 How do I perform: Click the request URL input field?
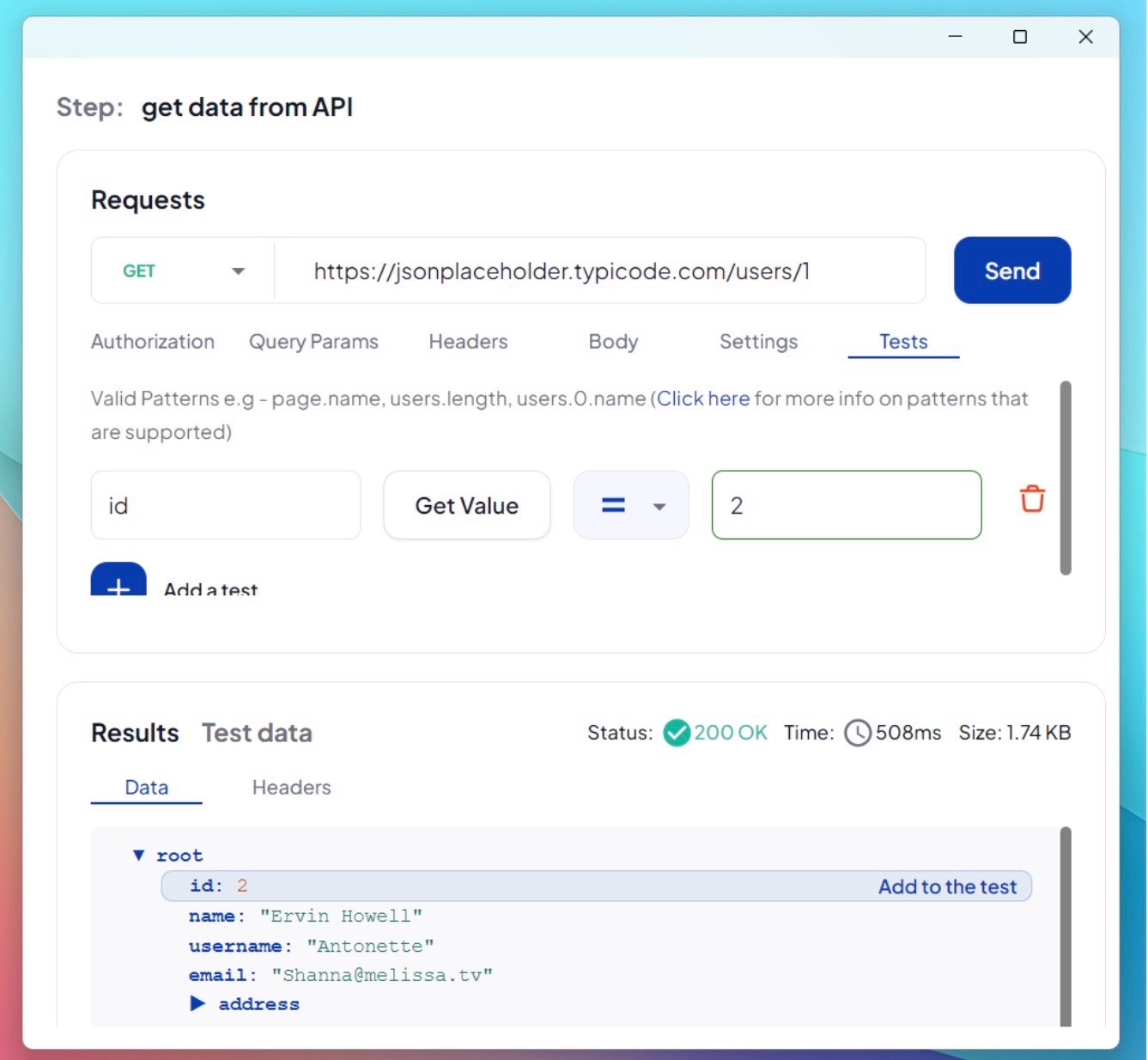(601, 271)
